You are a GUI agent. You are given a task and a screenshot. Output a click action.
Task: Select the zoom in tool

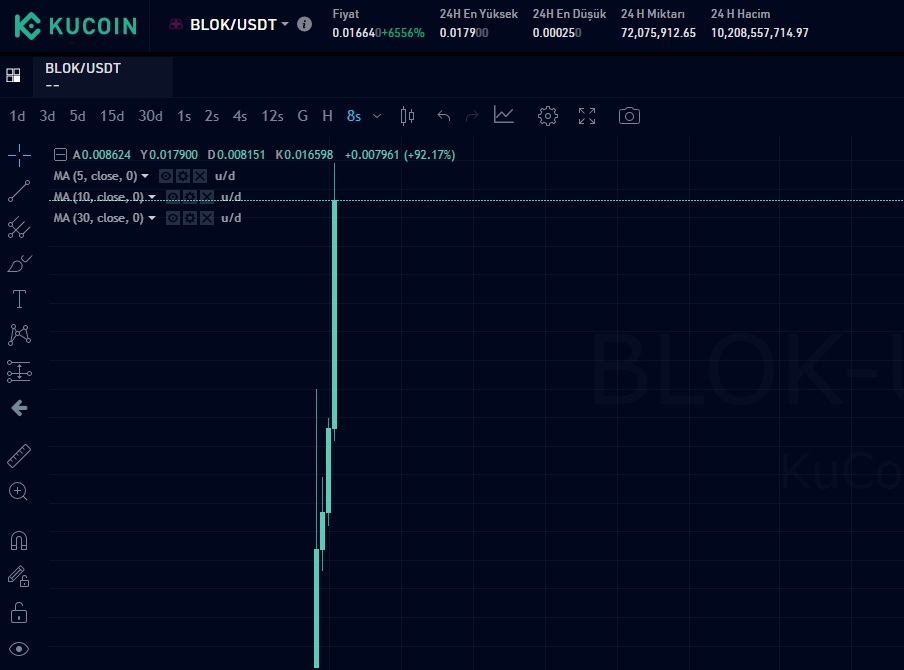click(18, 491)
